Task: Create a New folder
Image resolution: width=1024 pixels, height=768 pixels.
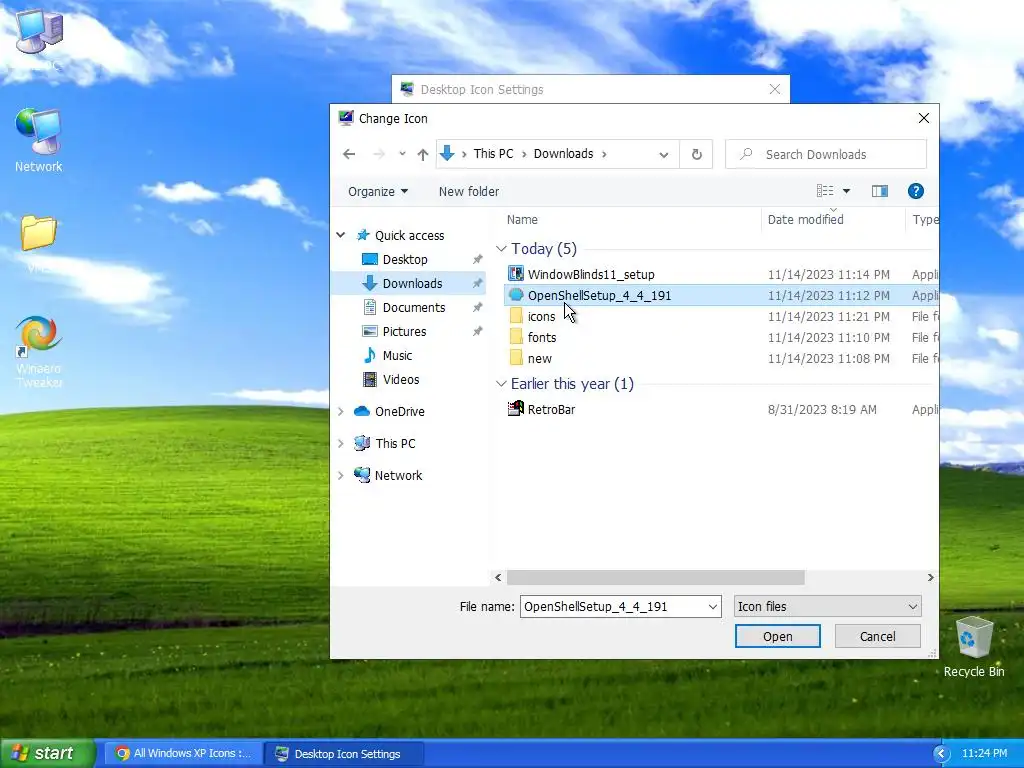Action: [469, 191]
